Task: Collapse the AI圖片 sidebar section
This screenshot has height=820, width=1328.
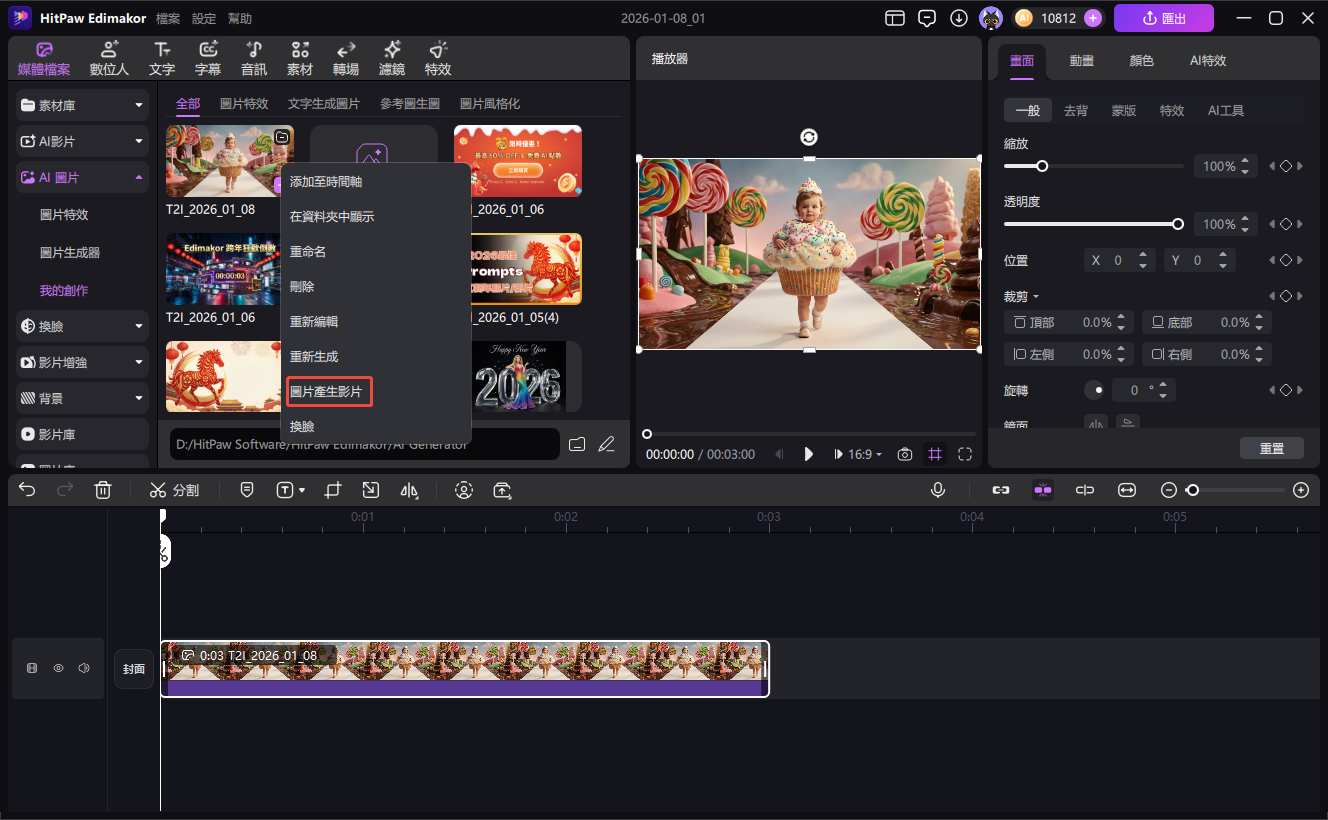Action: tap(140, 177)
